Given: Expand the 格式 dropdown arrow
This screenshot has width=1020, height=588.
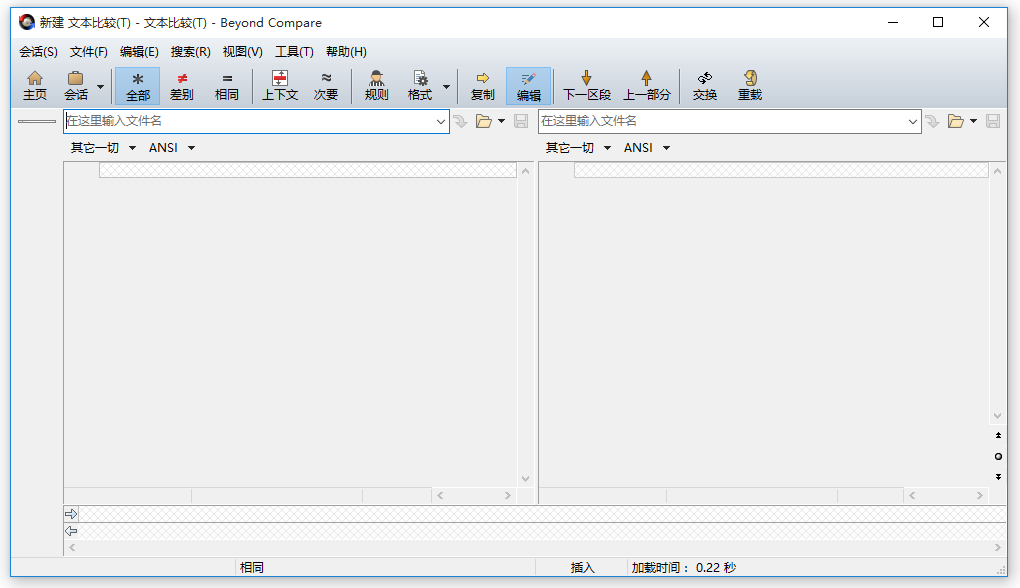Looking at the screenshot, I should pos(446,86).
